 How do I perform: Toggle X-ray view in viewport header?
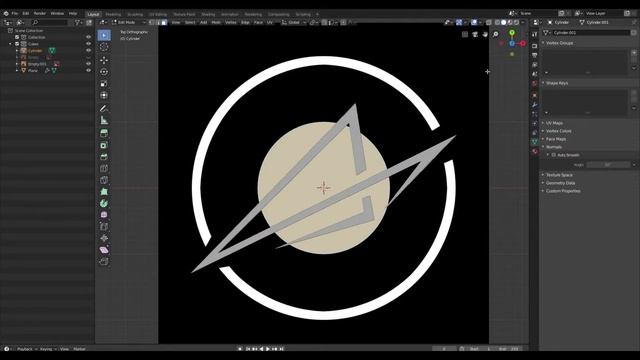pyautogui.click(x=489, y=22)
